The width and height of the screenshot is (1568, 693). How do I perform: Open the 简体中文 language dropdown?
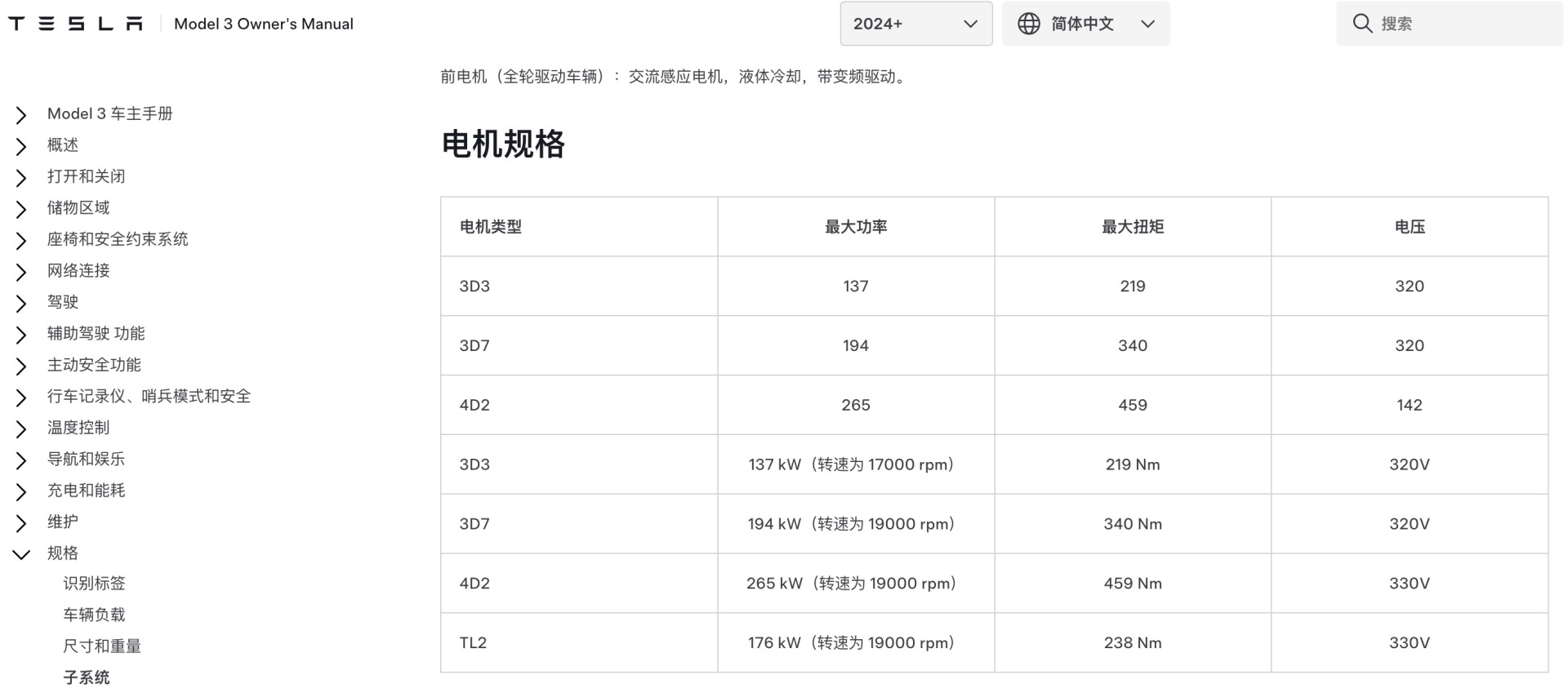(x=1086, y=24)
